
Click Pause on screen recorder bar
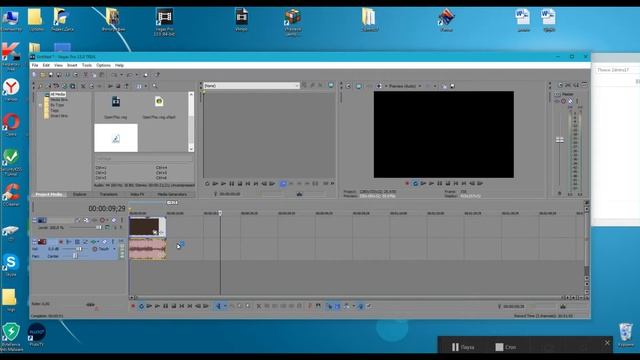(462, 347)
